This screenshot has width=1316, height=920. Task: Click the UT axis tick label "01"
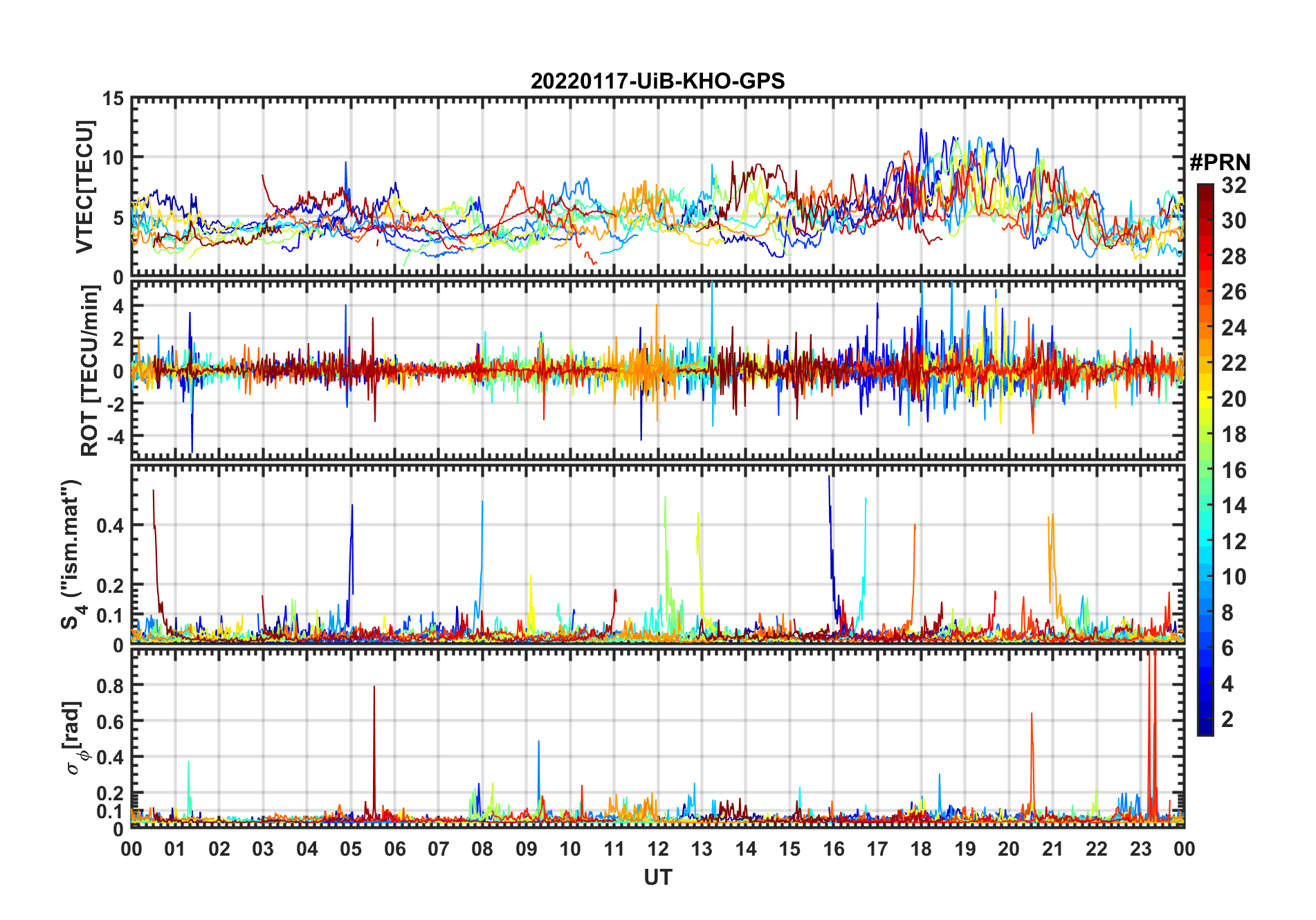175,849
